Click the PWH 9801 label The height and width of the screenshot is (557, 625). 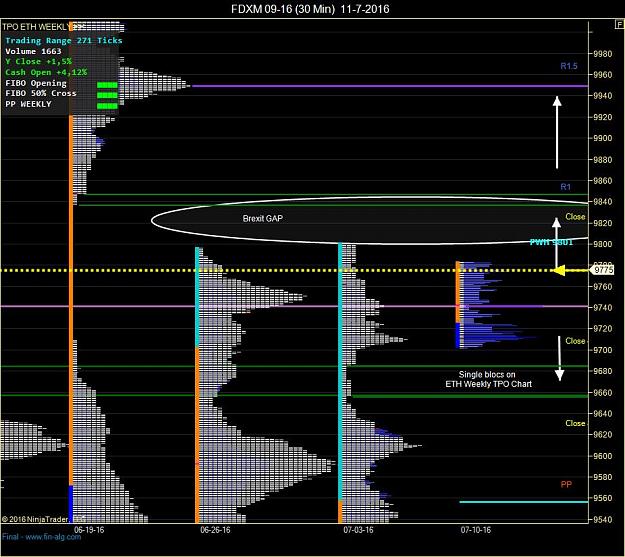(x=551, y=242)
